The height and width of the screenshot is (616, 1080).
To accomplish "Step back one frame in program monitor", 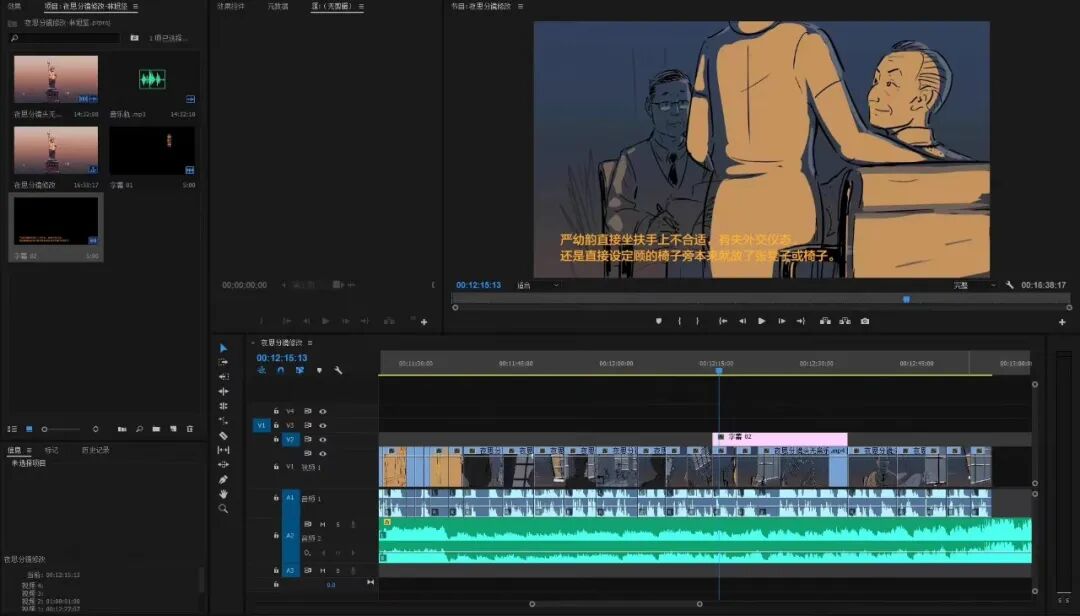I will point(742,321).
